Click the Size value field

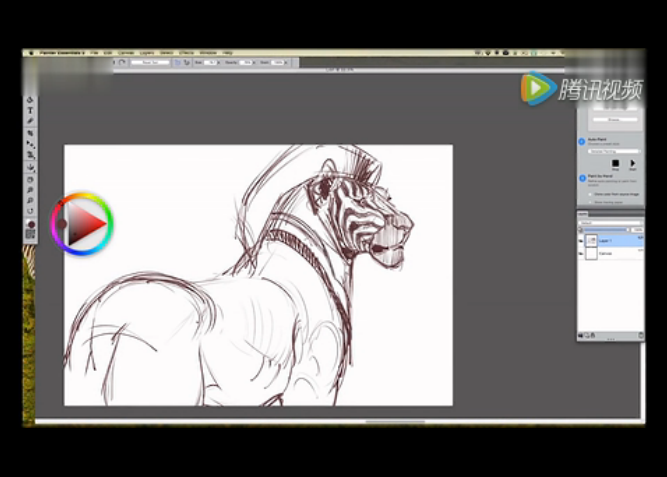[x=211, y=63]
